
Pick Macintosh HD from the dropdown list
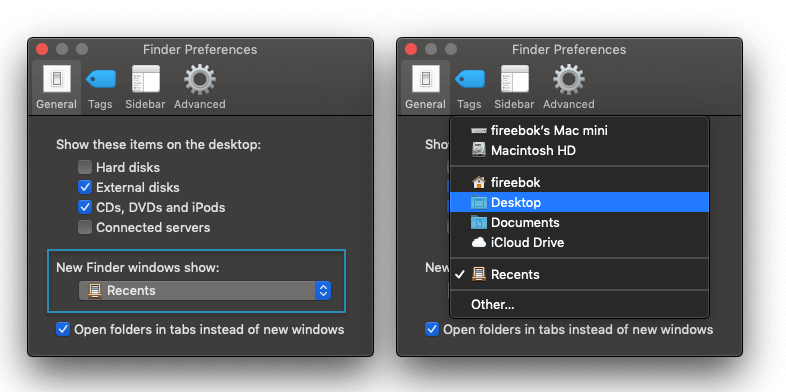click(x=579, y=150)
